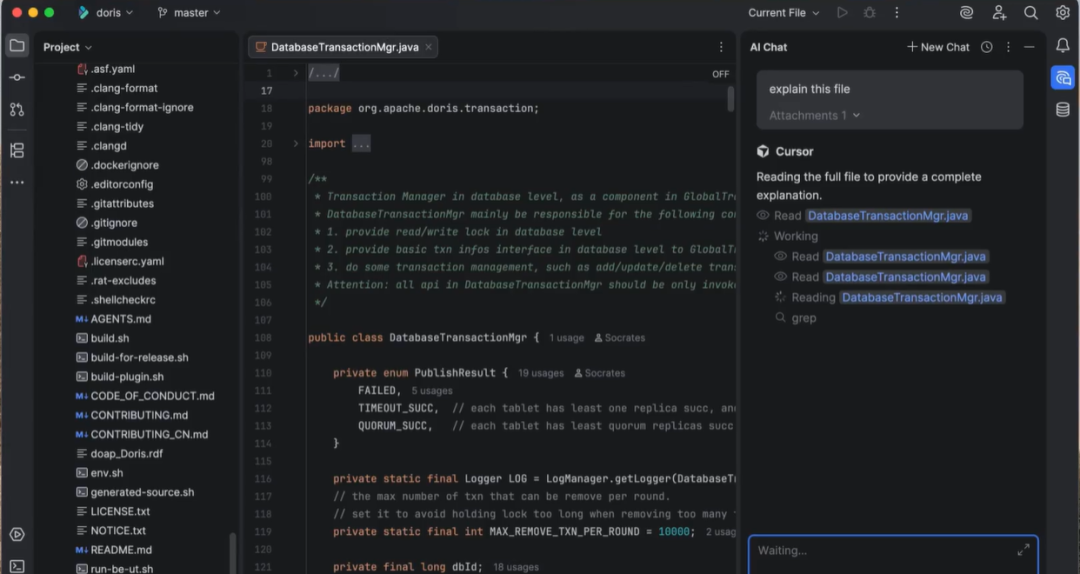The height and width of the screenshot is (574, 1080).
Task: Click eye icon of first nested Read entry
Action: [780, 256]
